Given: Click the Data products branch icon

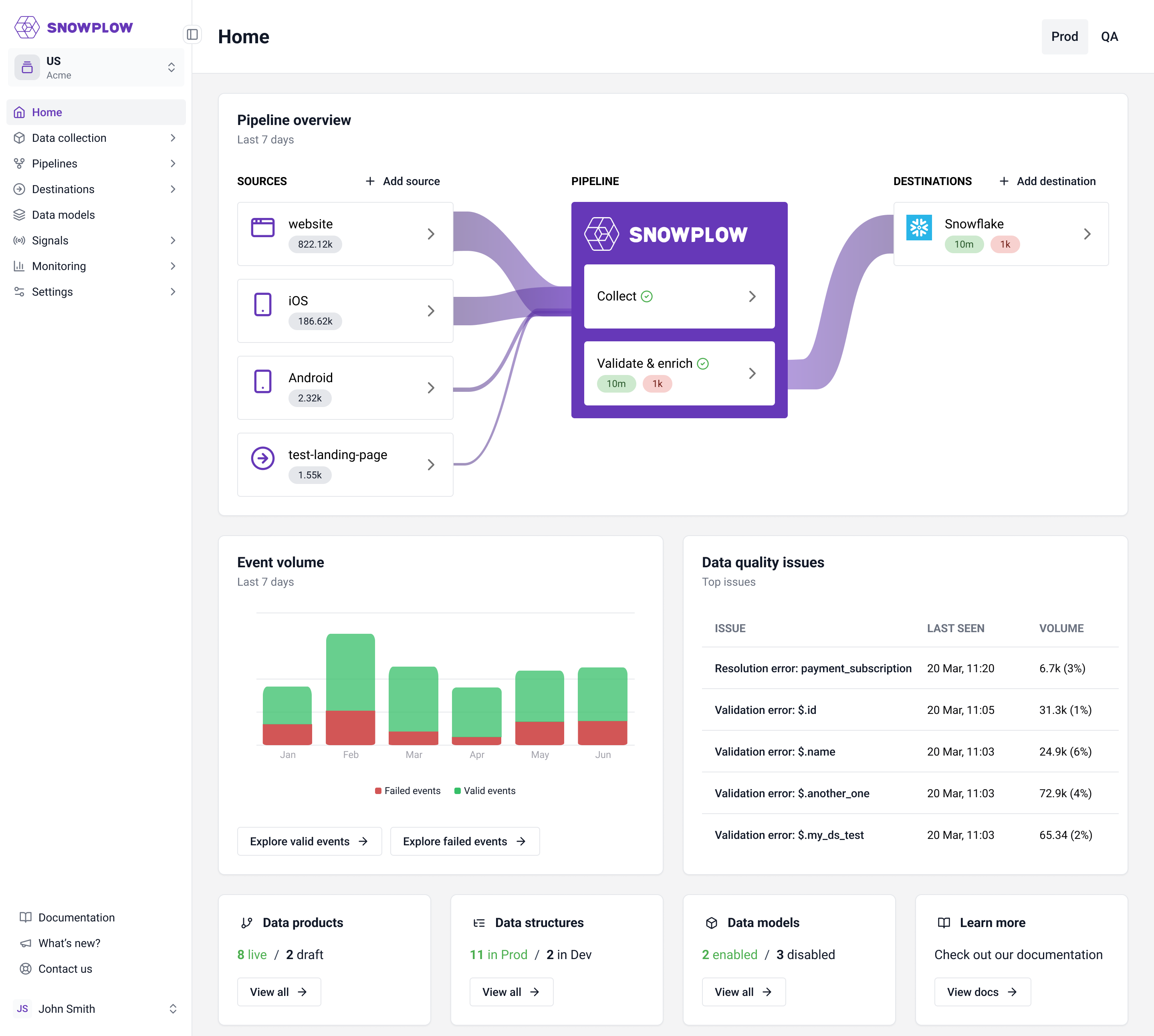Looking at the screenshot, I should (246, 923).
